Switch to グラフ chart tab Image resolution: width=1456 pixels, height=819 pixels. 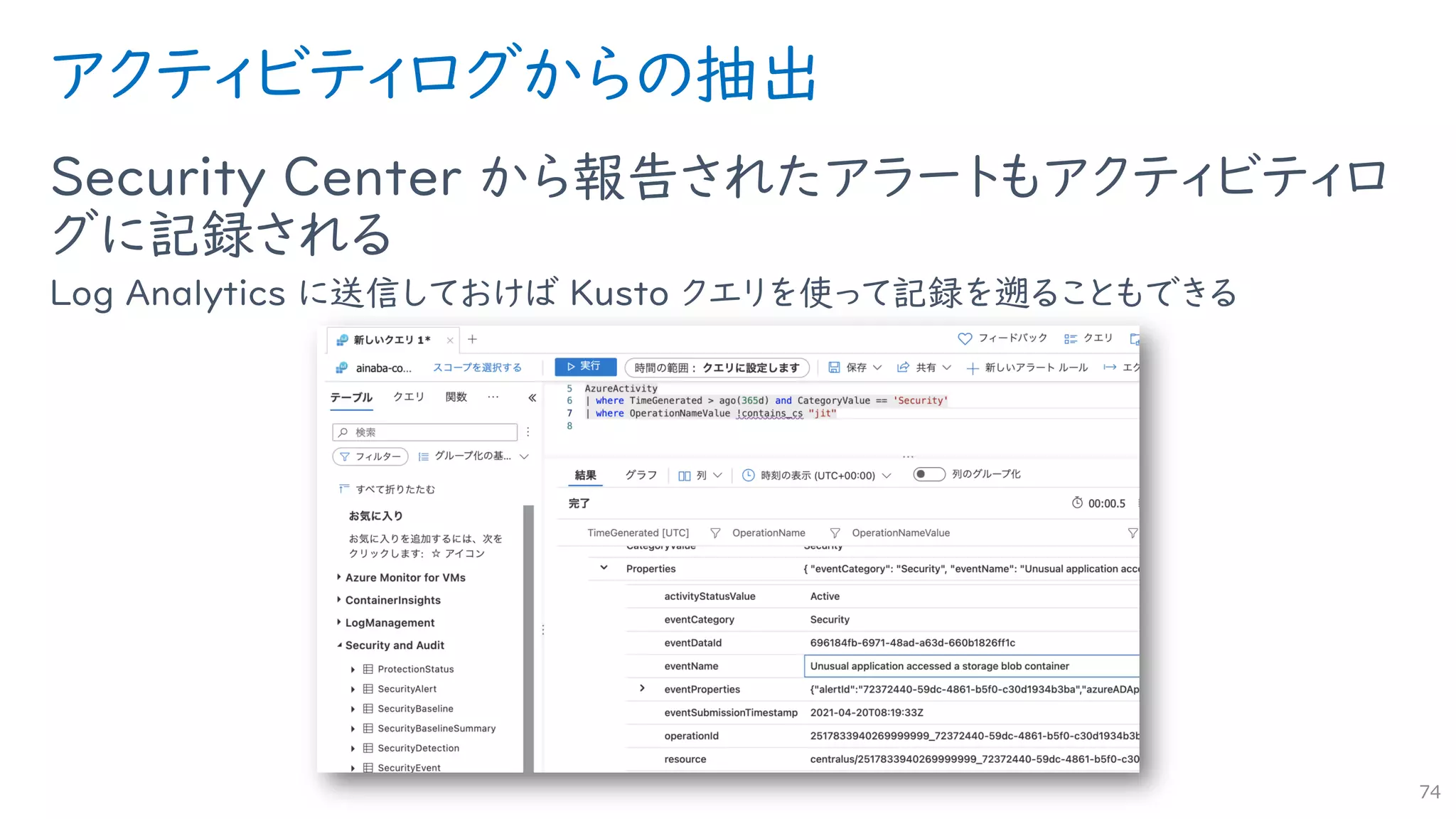pos(641,475)
